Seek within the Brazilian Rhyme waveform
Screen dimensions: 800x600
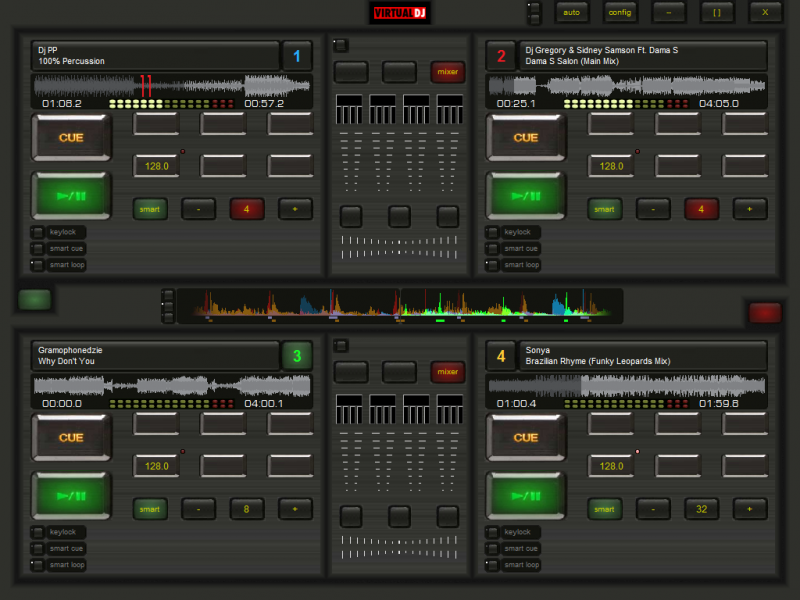coord(627,386)
